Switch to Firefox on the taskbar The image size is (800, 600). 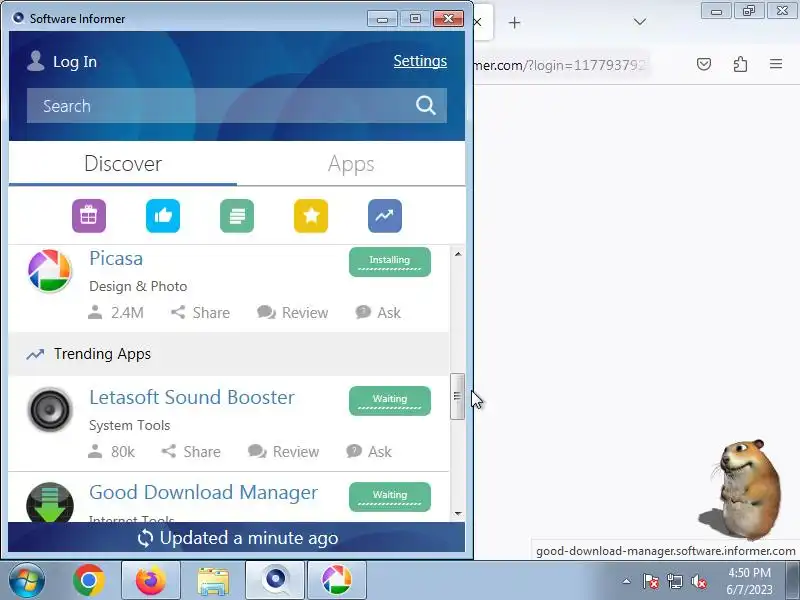pyautogui.click(x=151, y=581)
